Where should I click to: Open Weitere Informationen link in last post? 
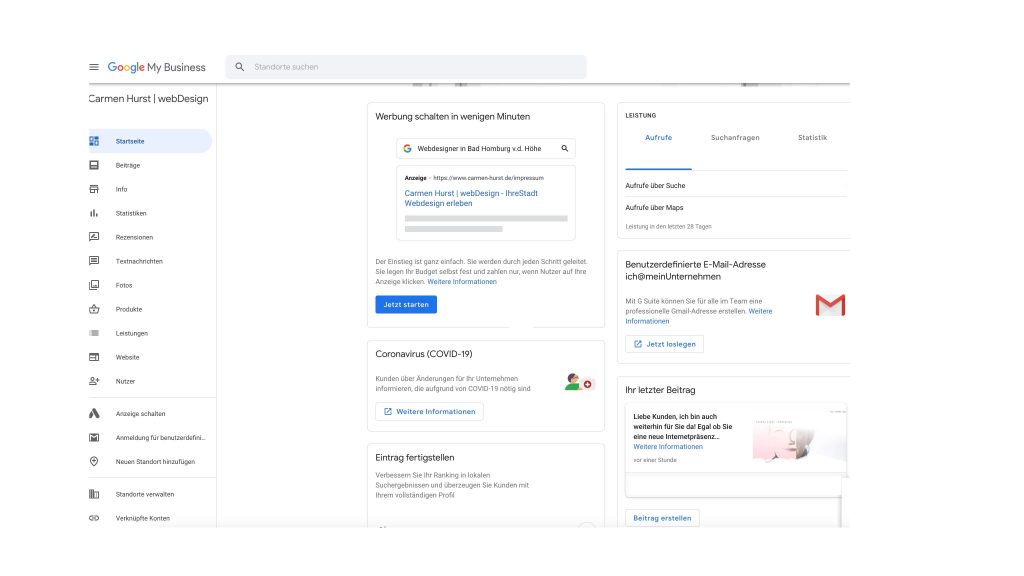[x=668, y=447]
